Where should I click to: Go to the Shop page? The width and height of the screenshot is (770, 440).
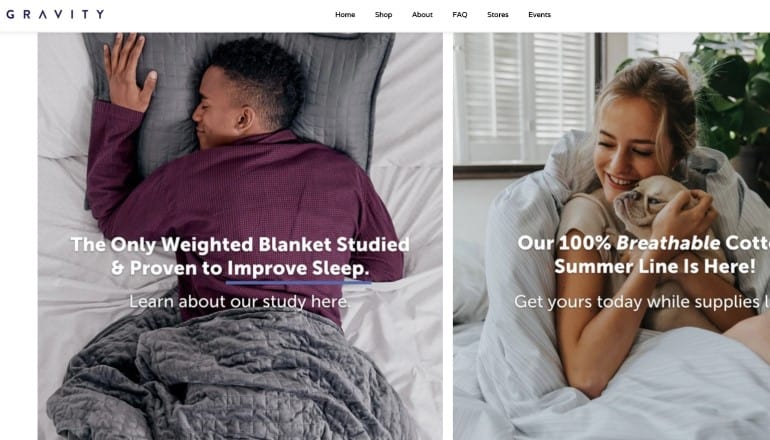[x=383, y=15]
